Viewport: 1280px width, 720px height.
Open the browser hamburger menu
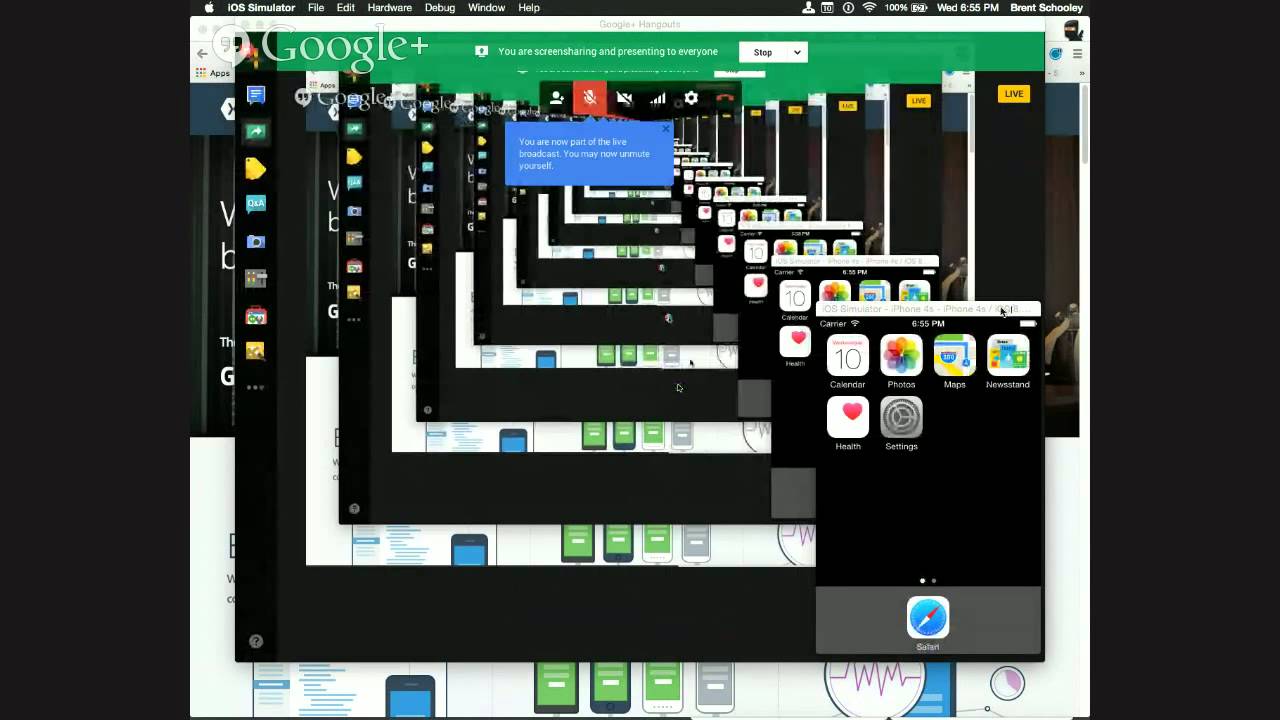[x=1077, y=53]
